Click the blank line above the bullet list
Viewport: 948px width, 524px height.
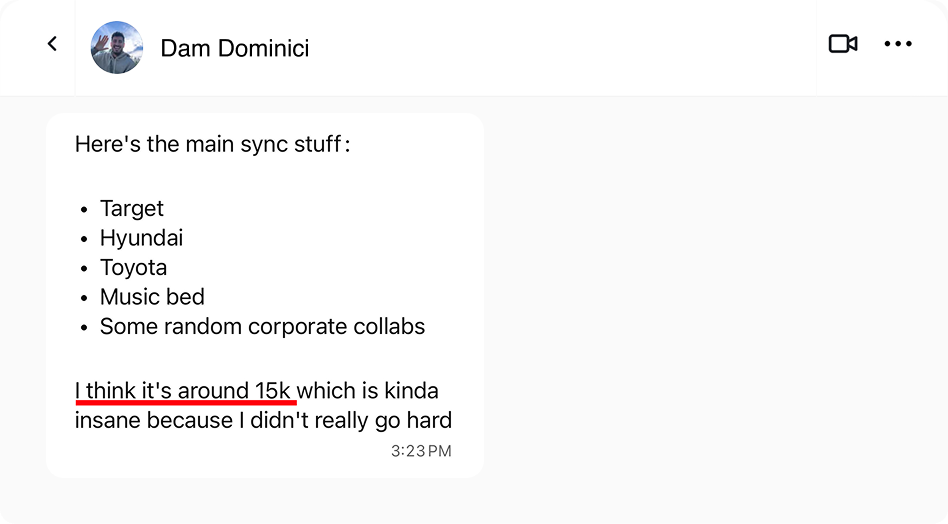pos(260,176)
